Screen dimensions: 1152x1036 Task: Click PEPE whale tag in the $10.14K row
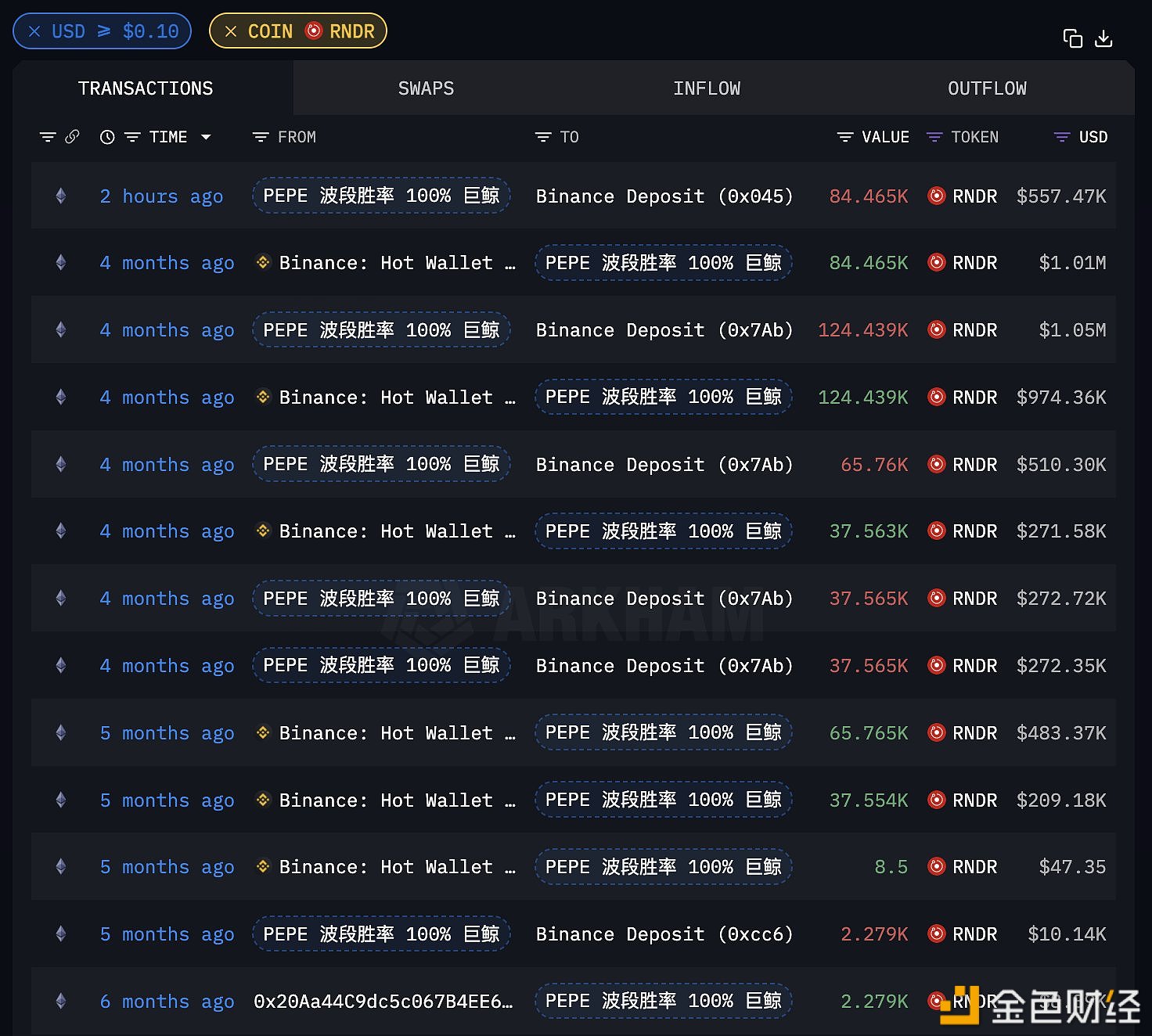pyautogui.click(x=381, y=934)
